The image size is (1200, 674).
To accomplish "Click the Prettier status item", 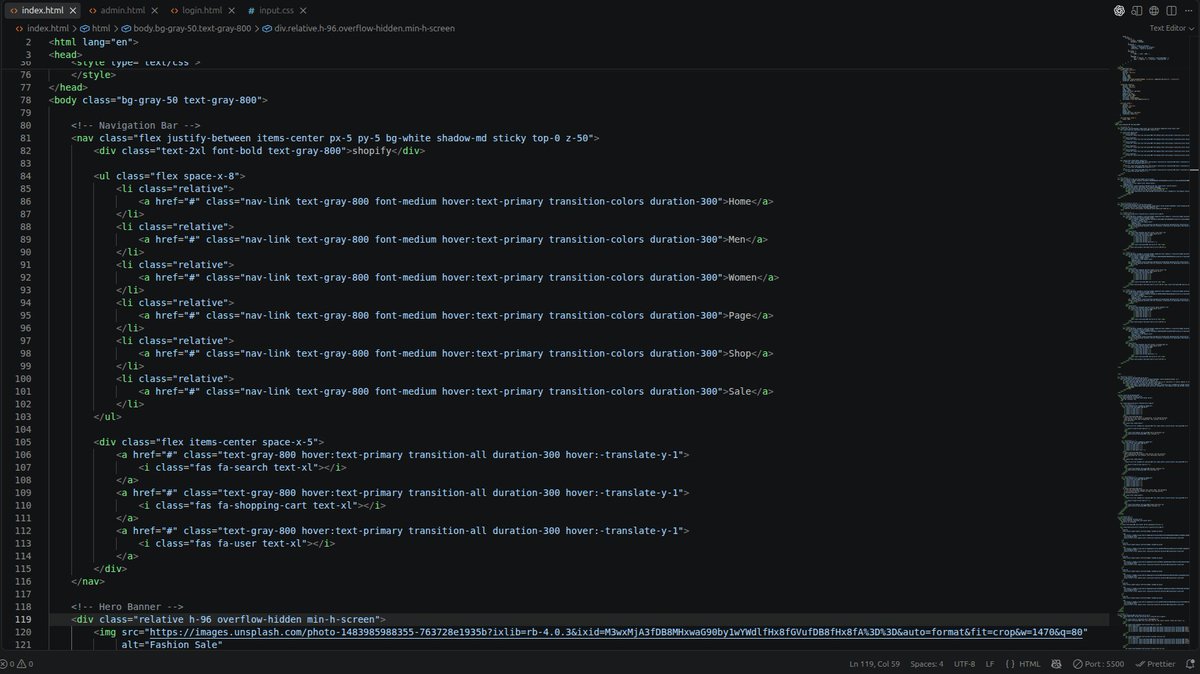I will coord(1154,664).
